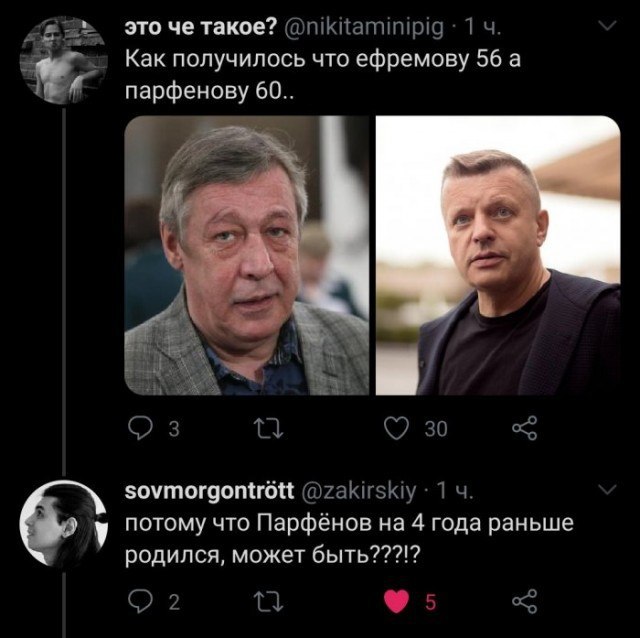The height and width of the screenshot is (638, 640).
Task: Open the profile name "это че такое?"
Action: click(201, 27)
